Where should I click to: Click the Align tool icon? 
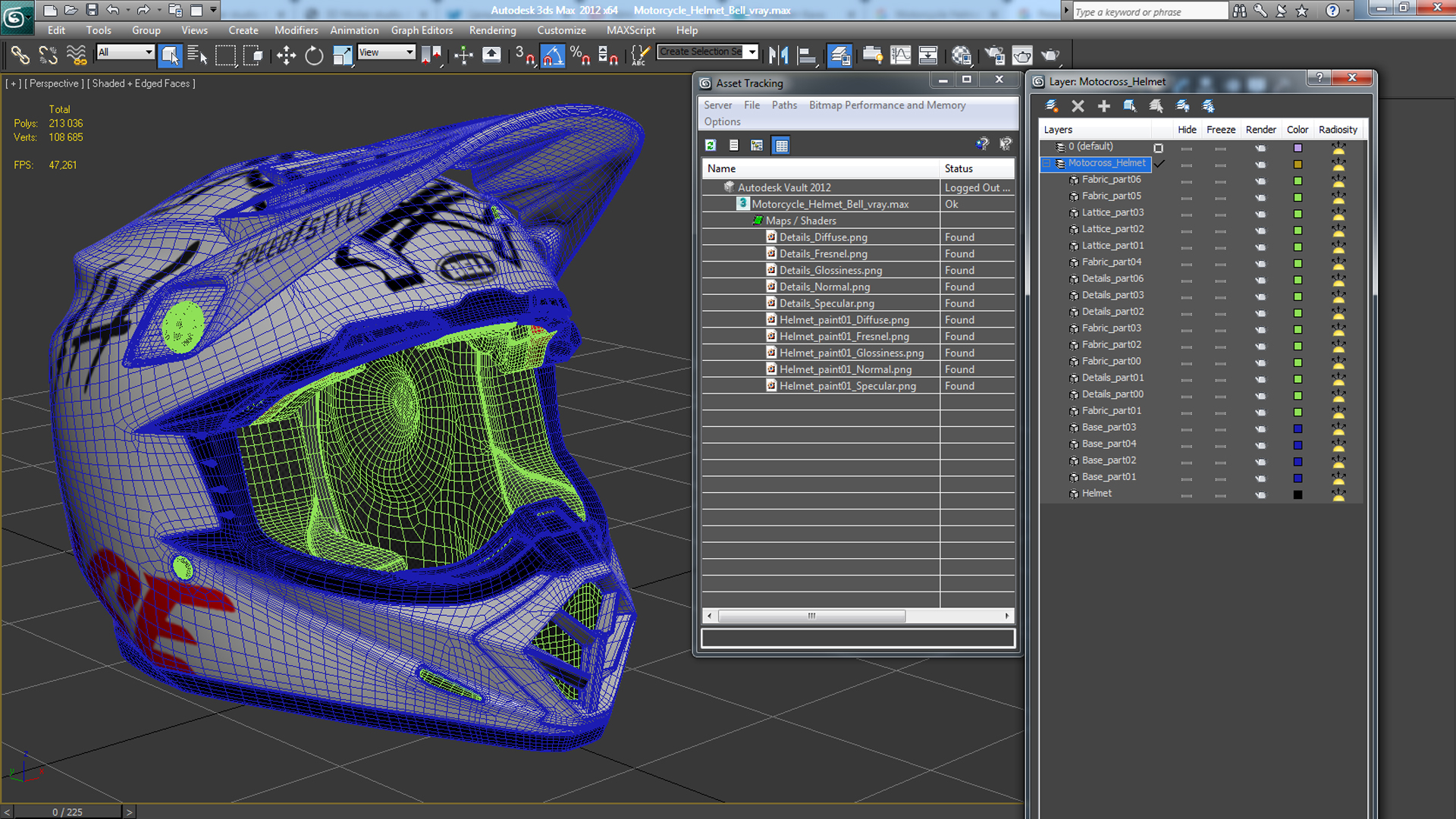pos(807,55)
